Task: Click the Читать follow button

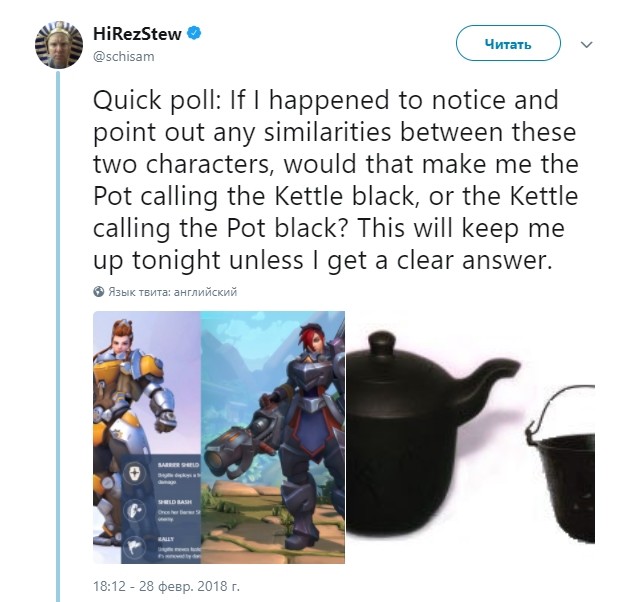Action: point(508,43)
